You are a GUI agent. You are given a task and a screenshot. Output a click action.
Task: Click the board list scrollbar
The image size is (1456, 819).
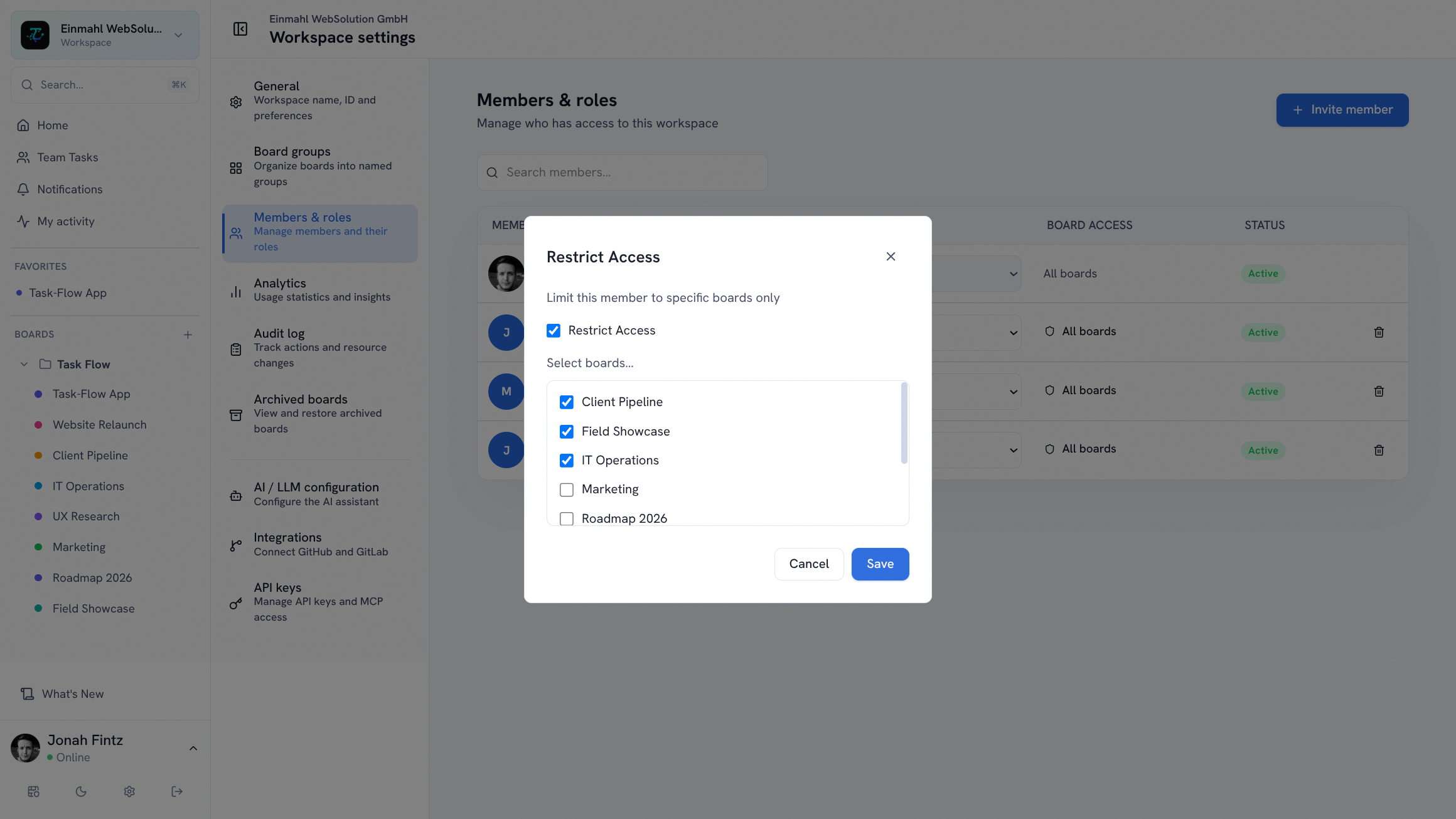coord(904,423)
